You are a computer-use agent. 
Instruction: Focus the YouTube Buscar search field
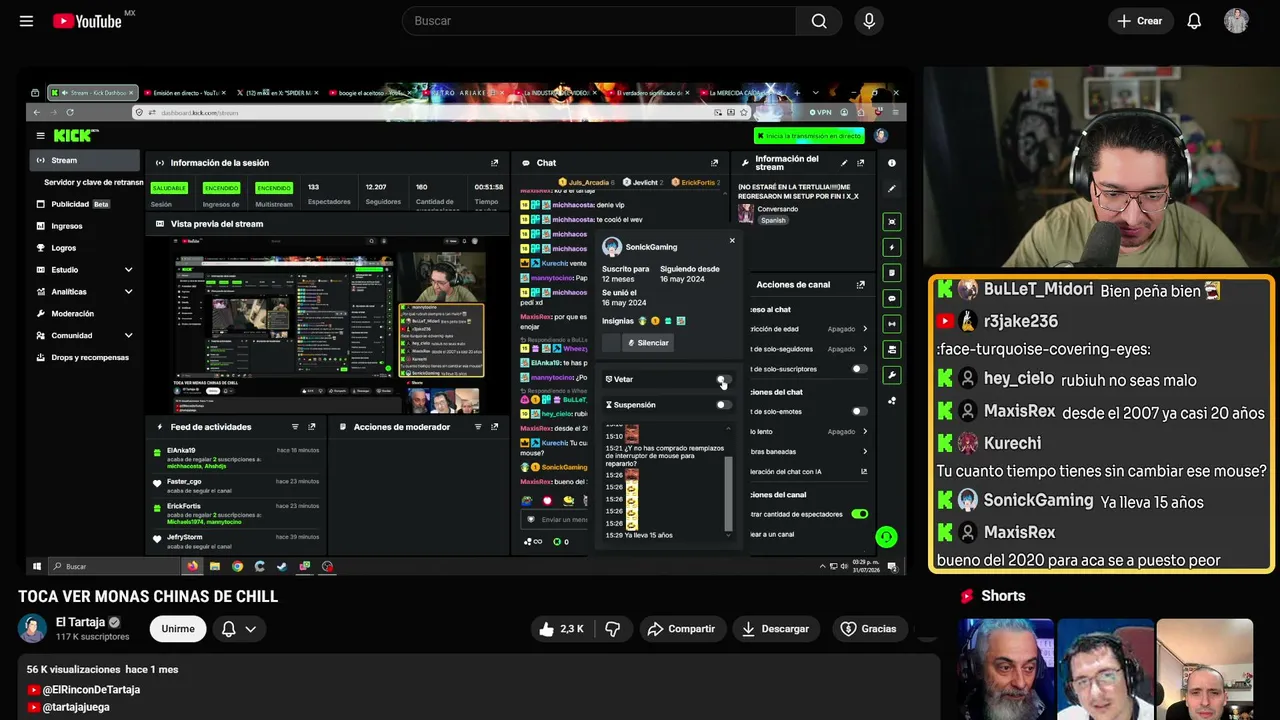(600, 21)
